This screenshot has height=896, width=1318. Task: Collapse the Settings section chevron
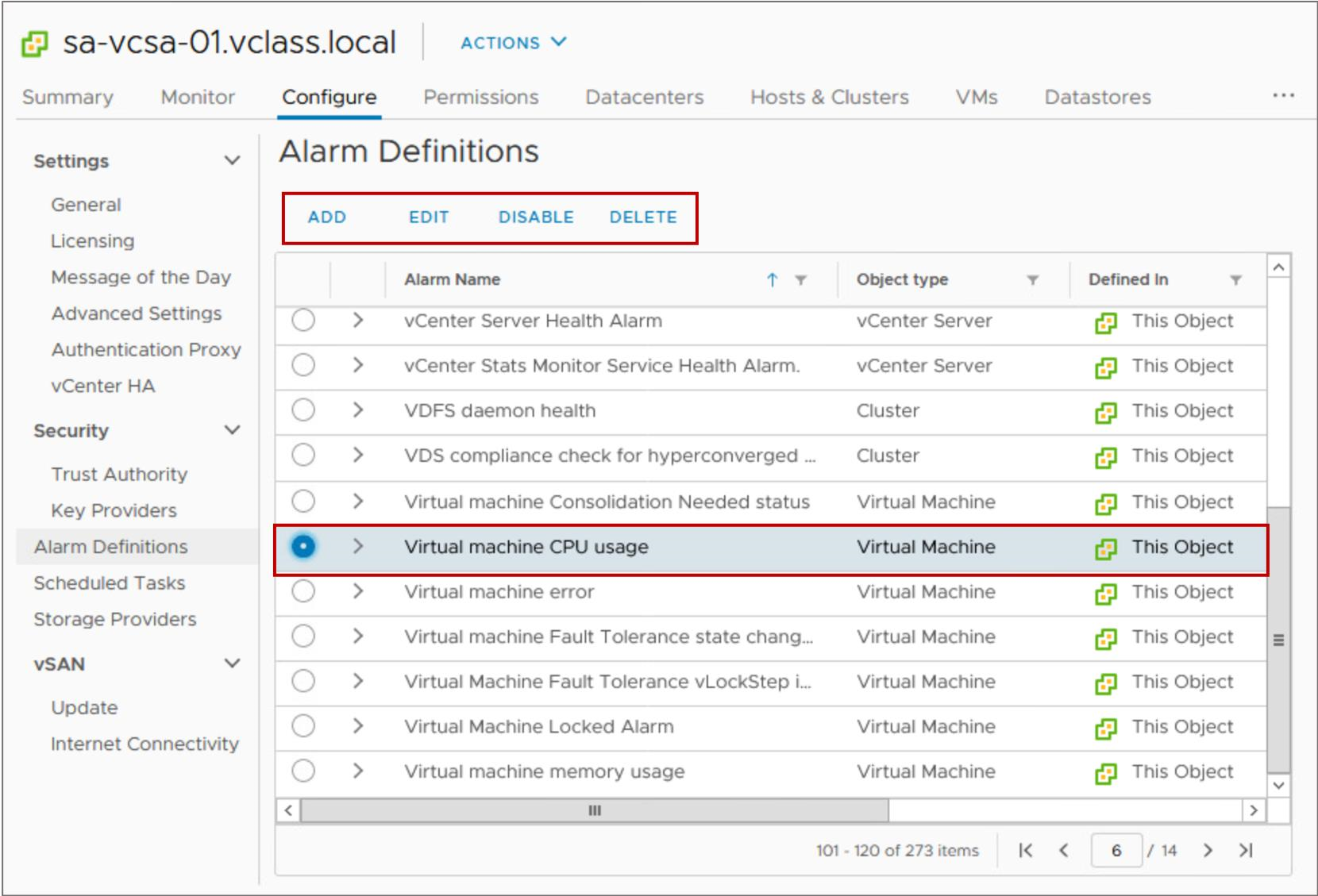coord(232,161)
